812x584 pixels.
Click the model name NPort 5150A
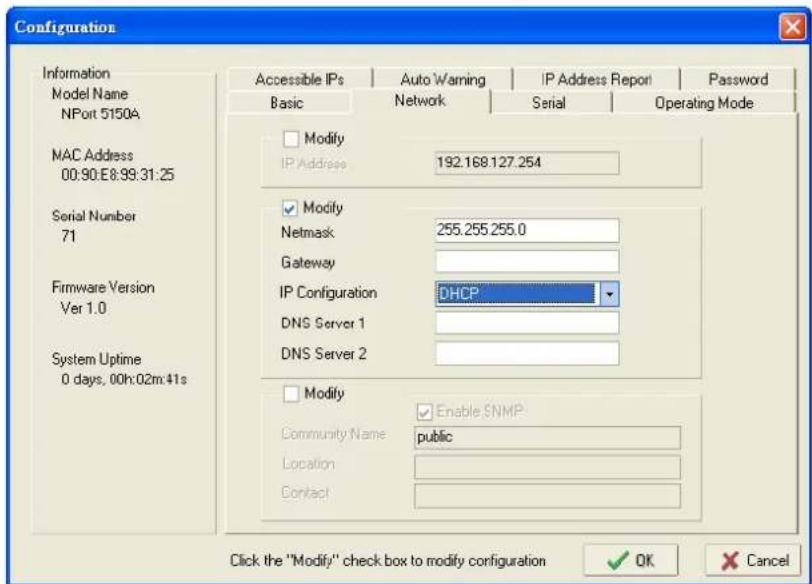[100, 114]
